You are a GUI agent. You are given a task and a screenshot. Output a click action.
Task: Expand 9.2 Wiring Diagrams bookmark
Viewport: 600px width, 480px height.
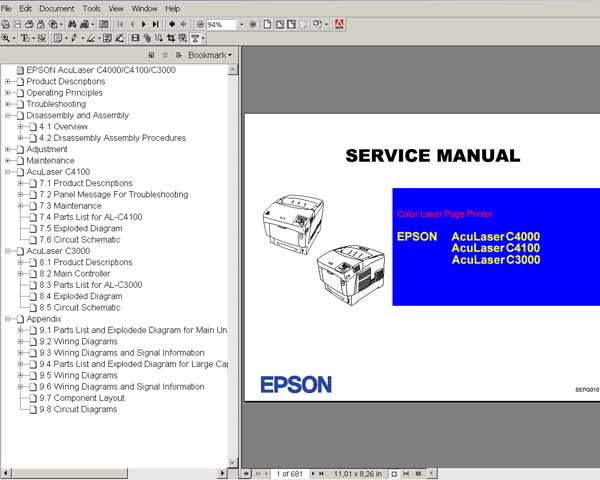coord(21,341)
